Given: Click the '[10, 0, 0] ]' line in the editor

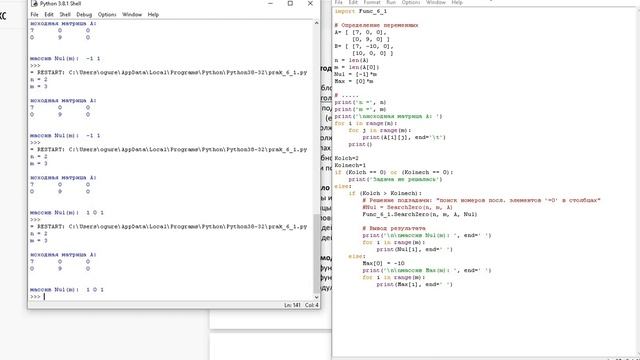Looking at the screenshot, I should (373, 53).
